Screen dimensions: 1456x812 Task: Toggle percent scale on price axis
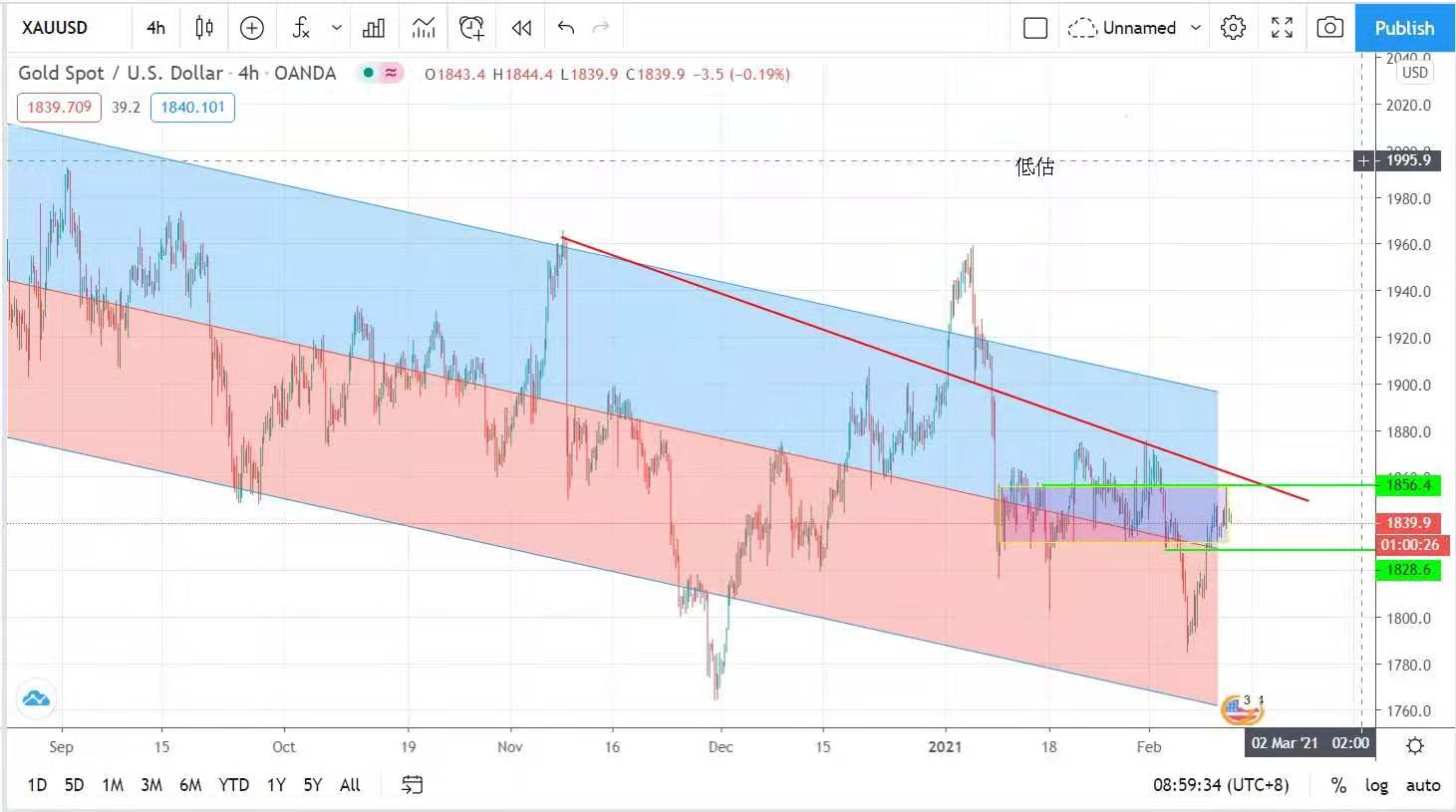pos(1338,785)
